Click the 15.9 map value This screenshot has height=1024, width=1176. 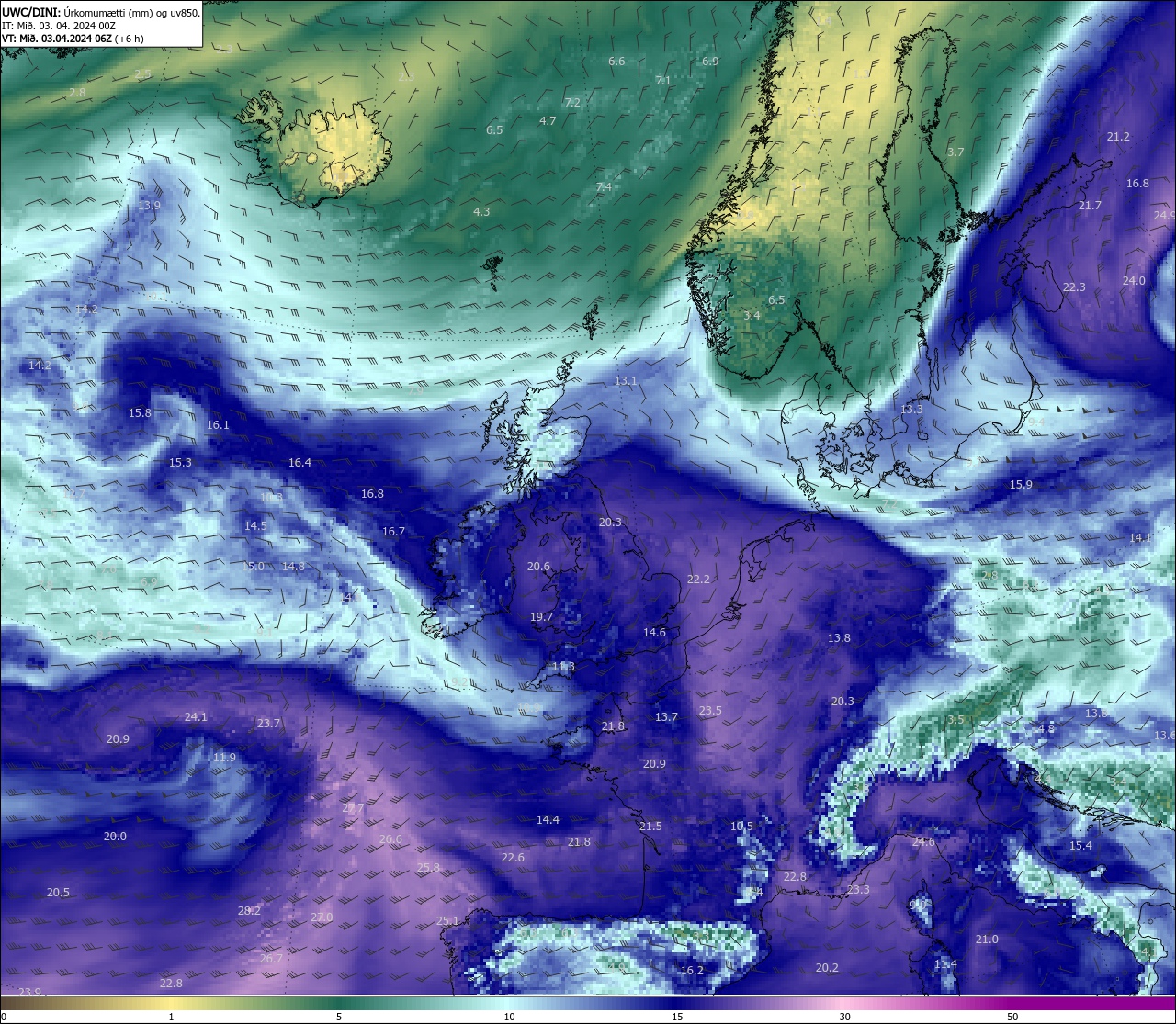[x=1021, y=485]
